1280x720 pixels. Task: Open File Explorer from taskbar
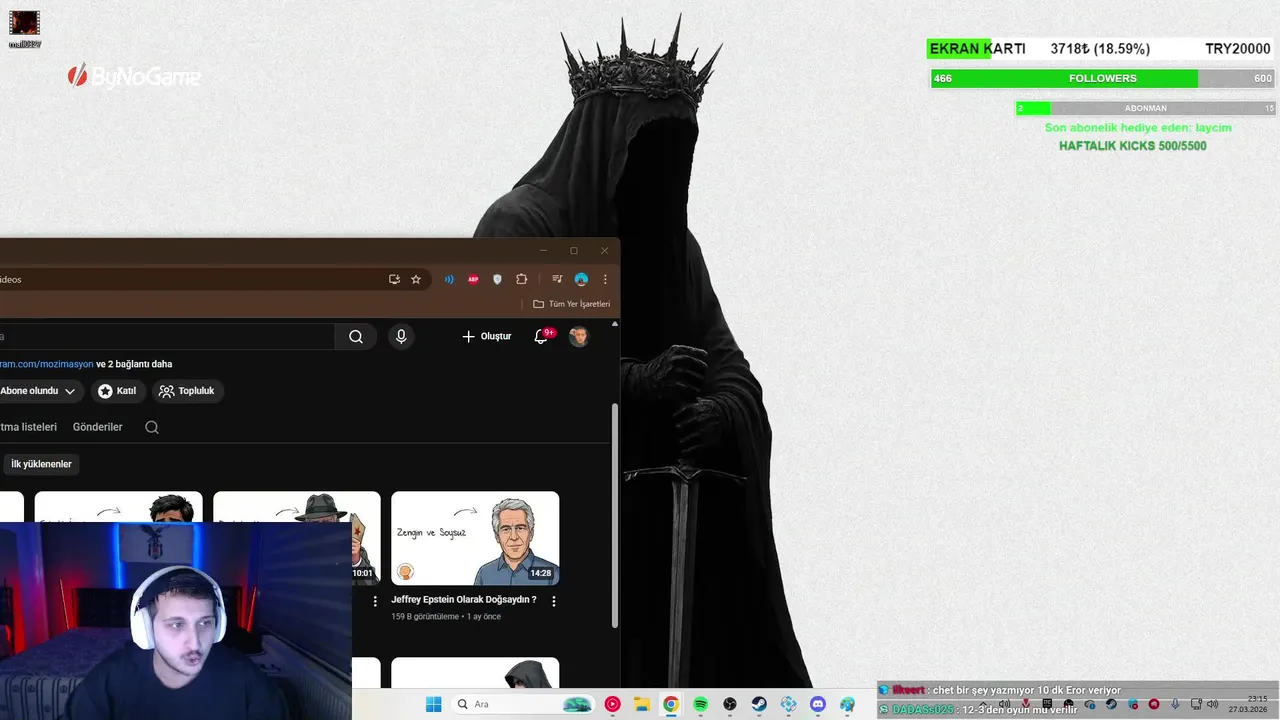coord(642,704)
